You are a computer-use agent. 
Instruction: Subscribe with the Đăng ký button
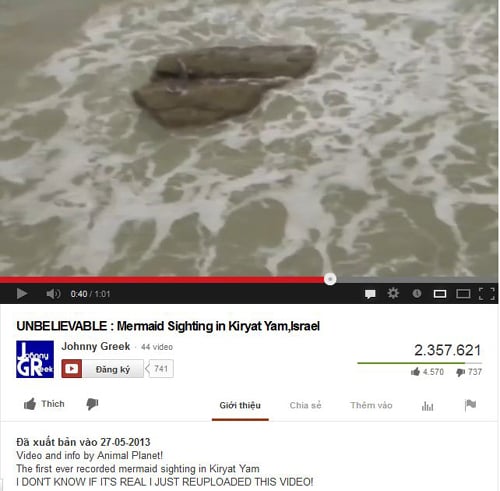point(103,369)
